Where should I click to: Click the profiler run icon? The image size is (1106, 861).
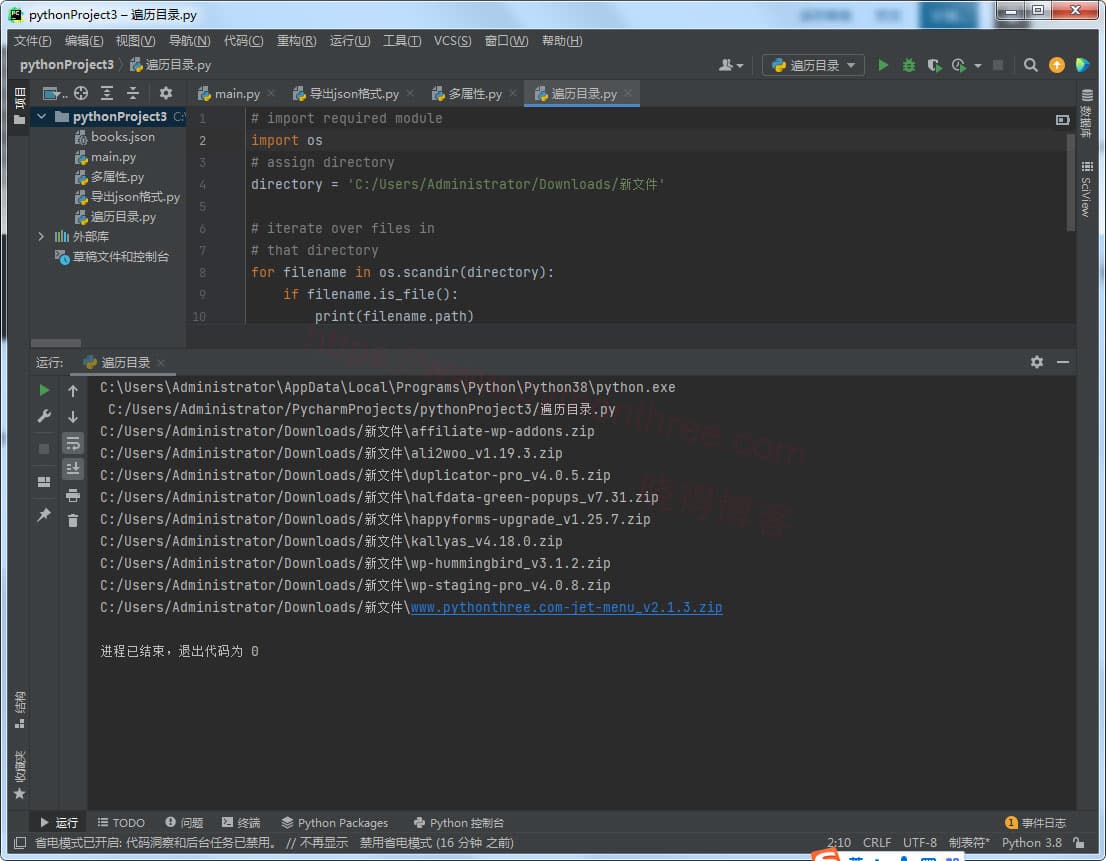tap(959, 65)
